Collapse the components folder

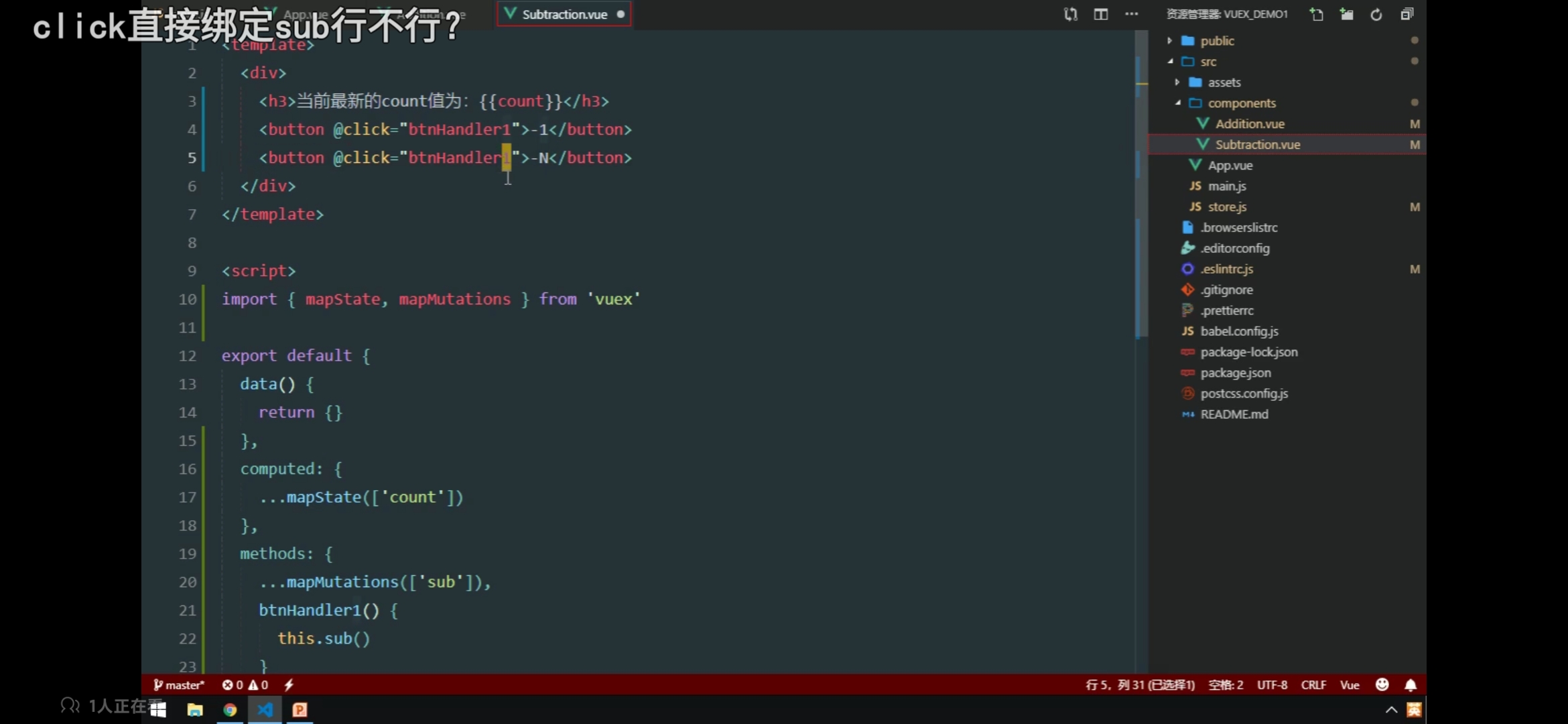[1177, 103]
